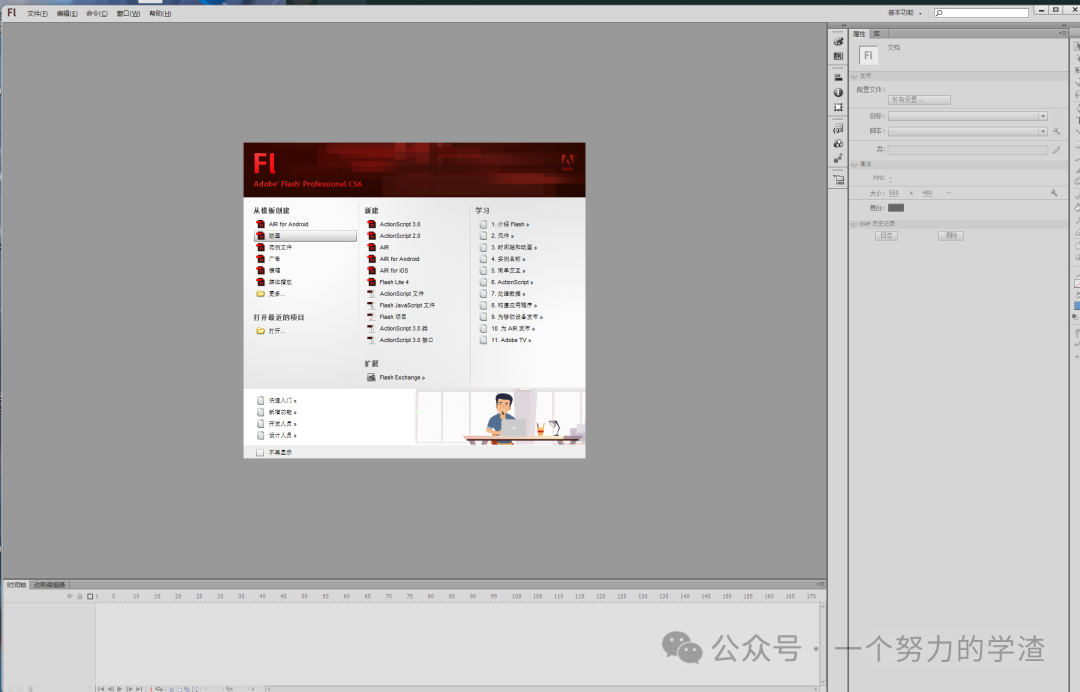Open the Swatches panel grid icon

[x=838, y=56]
